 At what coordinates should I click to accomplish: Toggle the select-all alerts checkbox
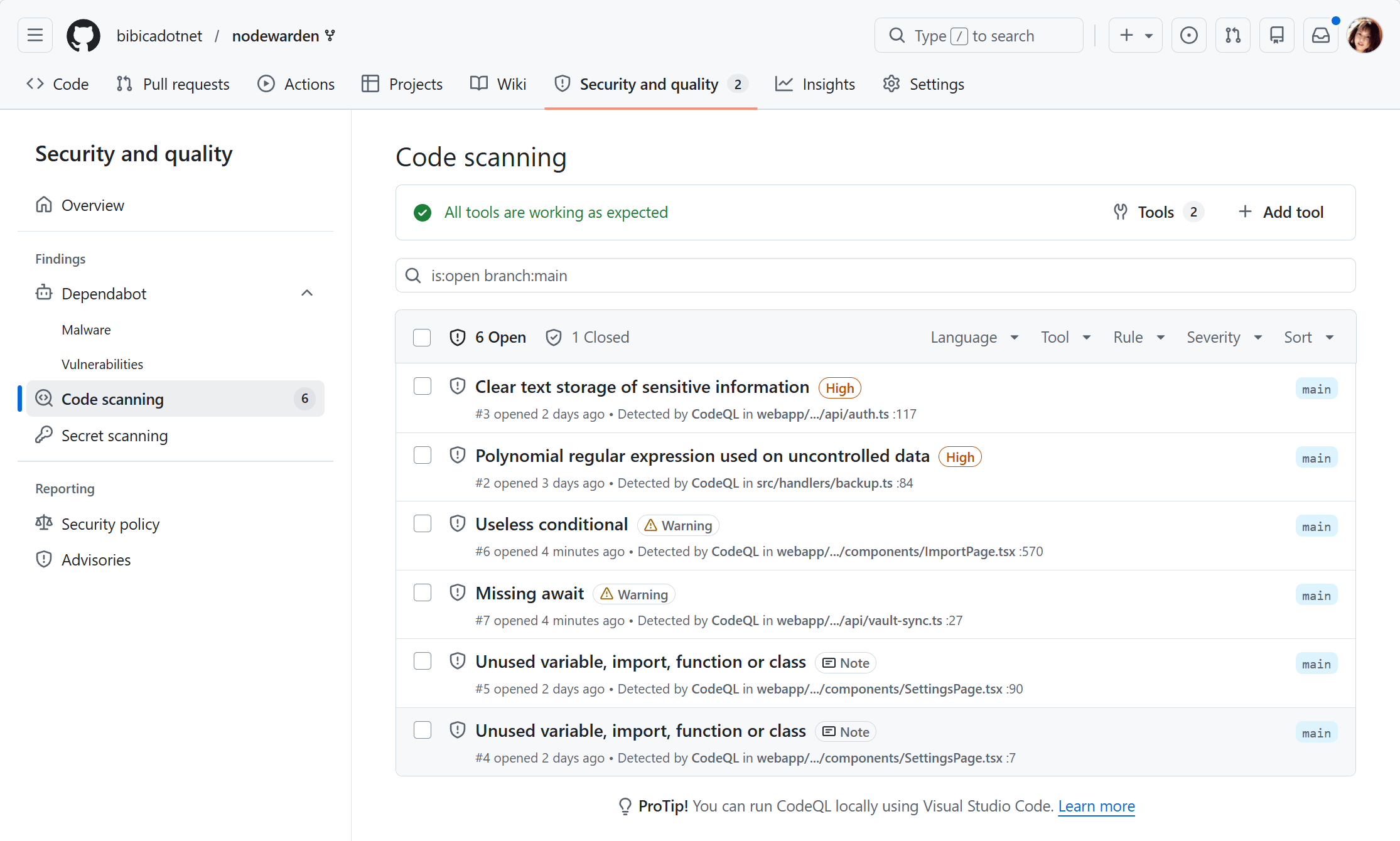422,338
